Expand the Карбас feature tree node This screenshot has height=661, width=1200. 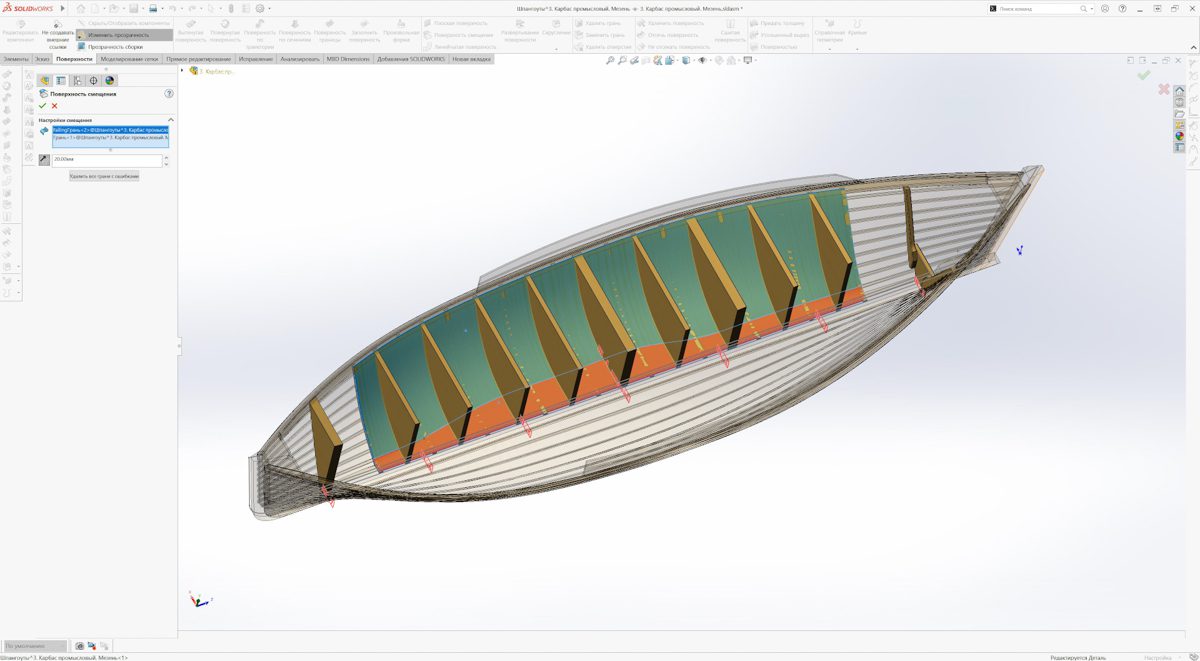(183, 71)
